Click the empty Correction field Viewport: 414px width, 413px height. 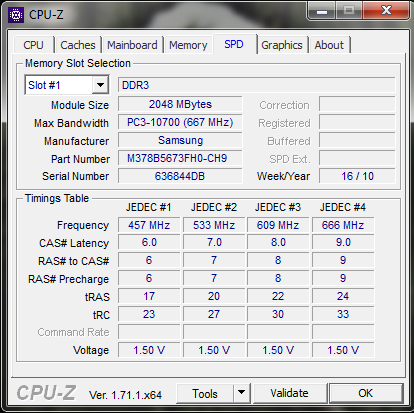point(357,104)
